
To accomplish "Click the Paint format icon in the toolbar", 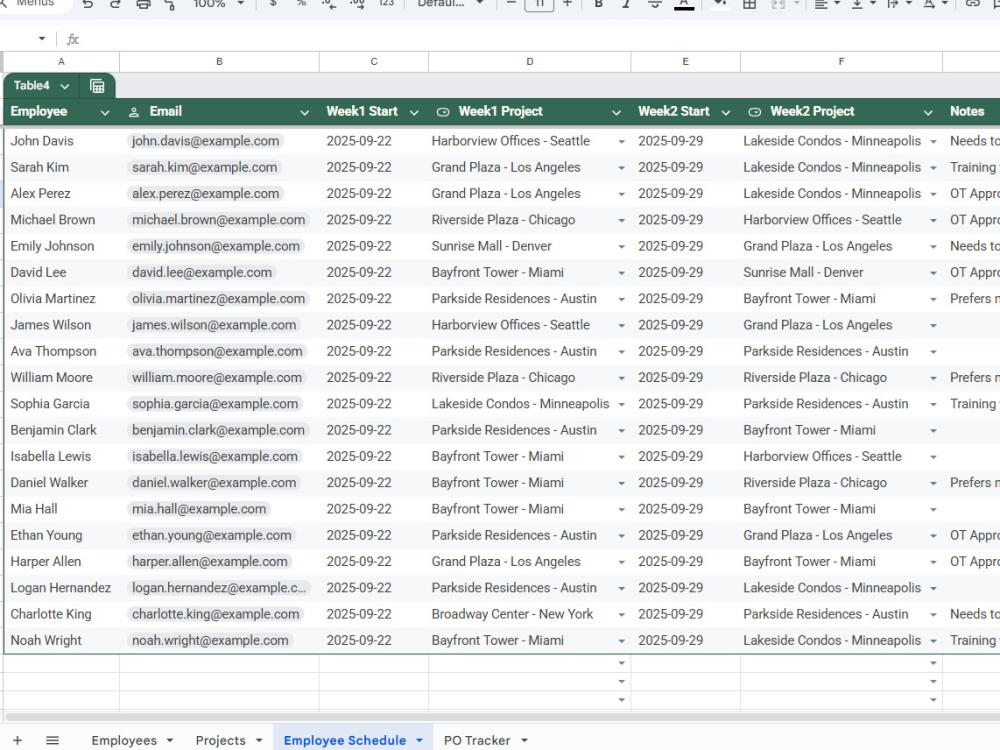I will click(x=170, y=4).
